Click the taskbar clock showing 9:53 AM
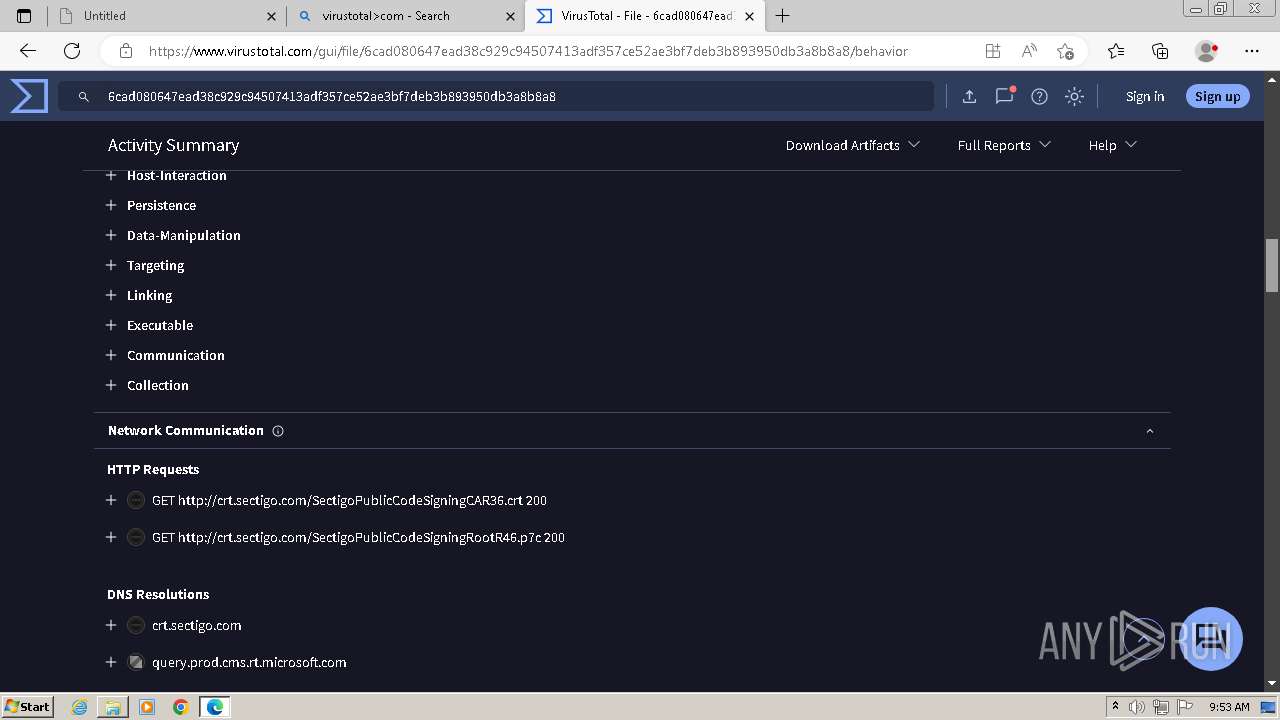Screen dimensions: 1280x720 1229,707
